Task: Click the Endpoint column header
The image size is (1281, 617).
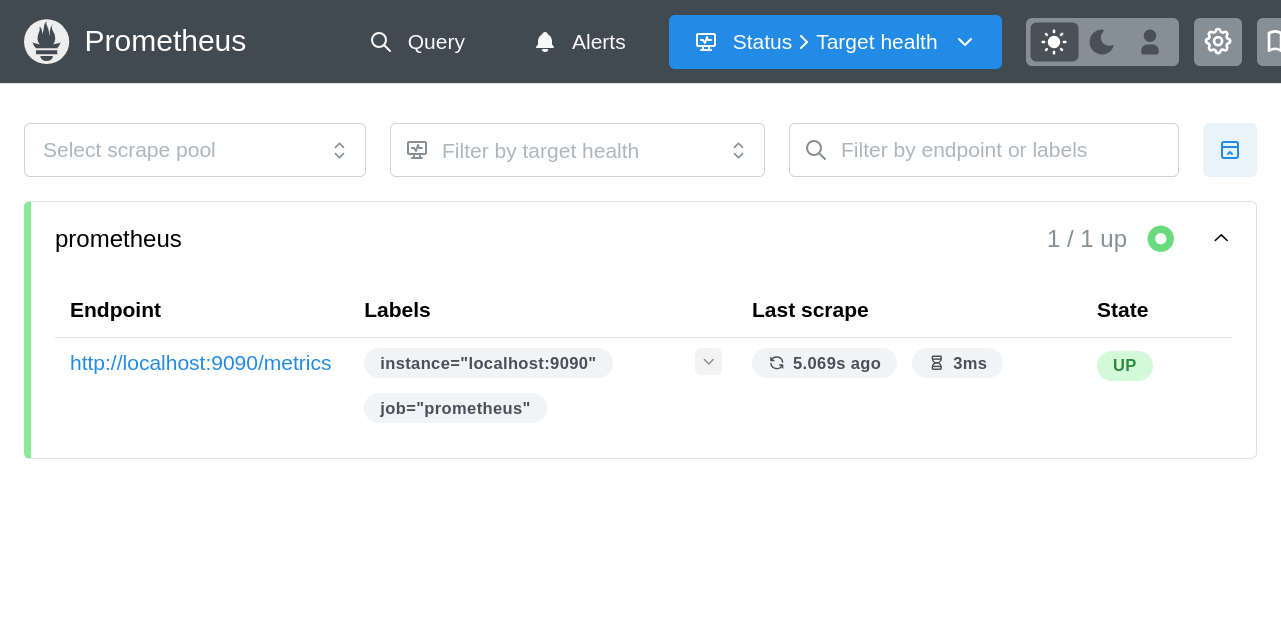Action: click(x=115, y=310)
